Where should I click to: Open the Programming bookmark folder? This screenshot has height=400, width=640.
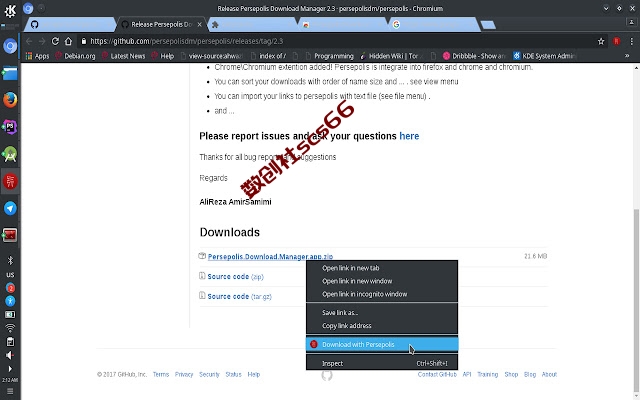(329, 56)
